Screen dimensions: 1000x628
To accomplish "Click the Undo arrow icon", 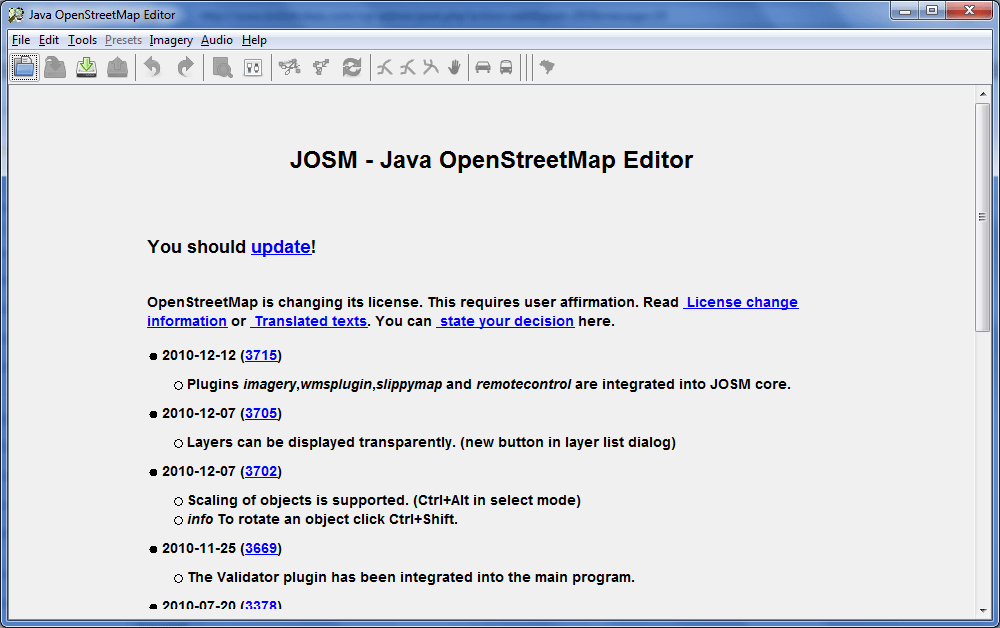I will coord(152,67).
